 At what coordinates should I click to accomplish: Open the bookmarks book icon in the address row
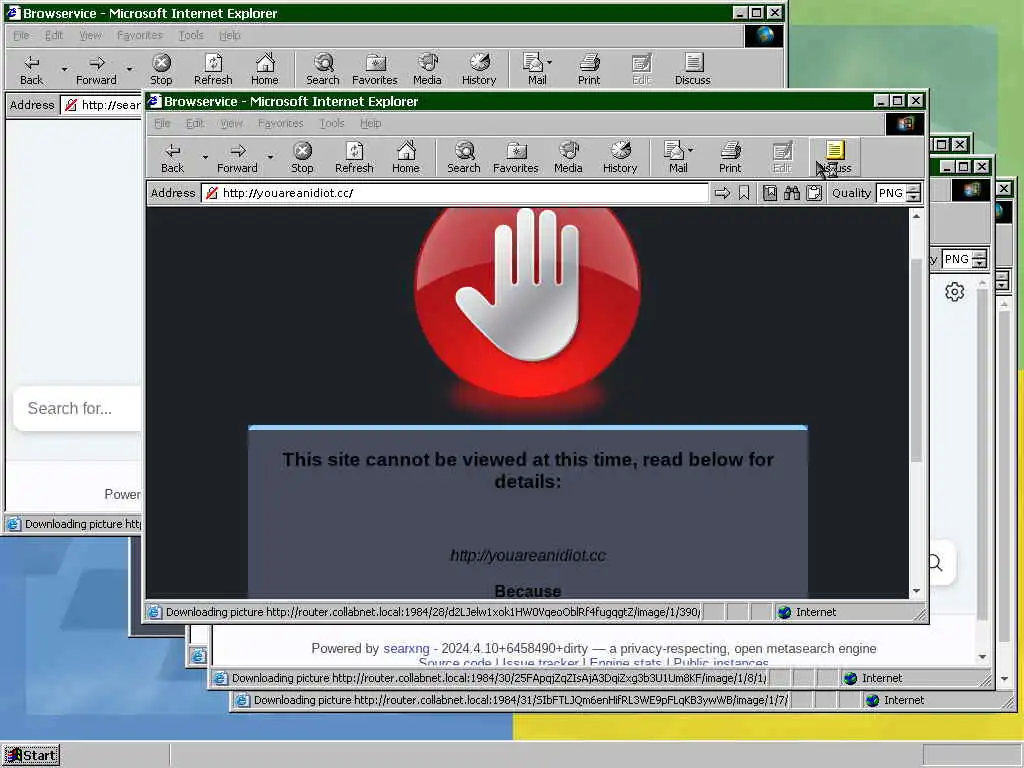pyautogui.click(x=770, y=193)
